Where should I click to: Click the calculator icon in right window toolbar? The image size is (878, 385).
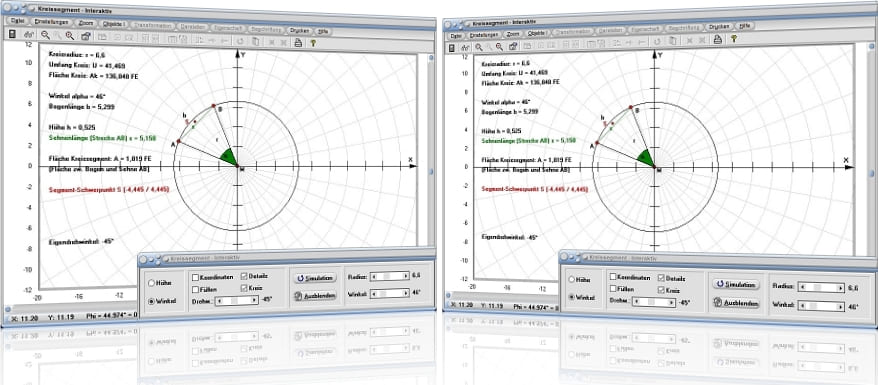[451, 47]
